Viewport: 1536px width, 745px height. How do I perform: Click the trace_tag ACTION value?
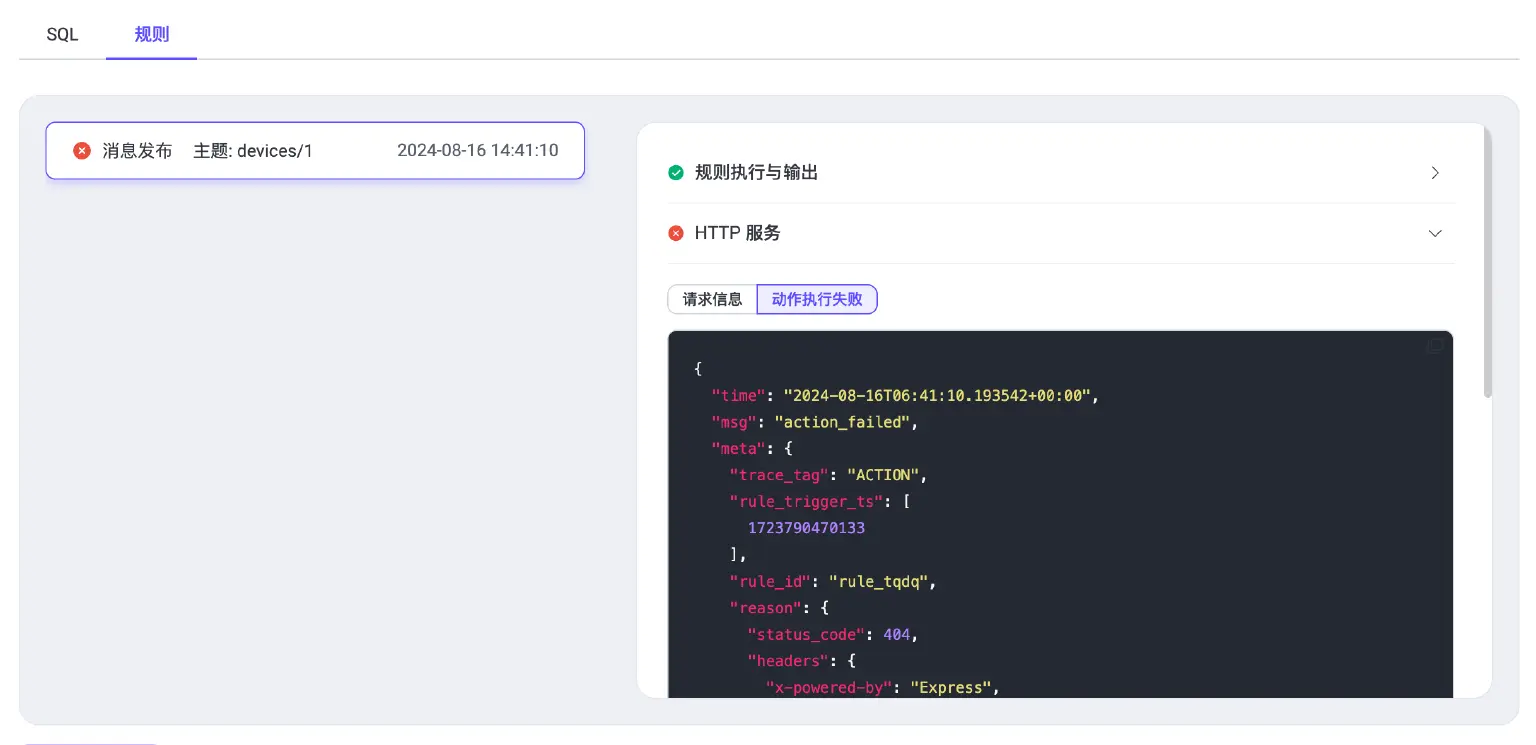(x=882, y=474)
